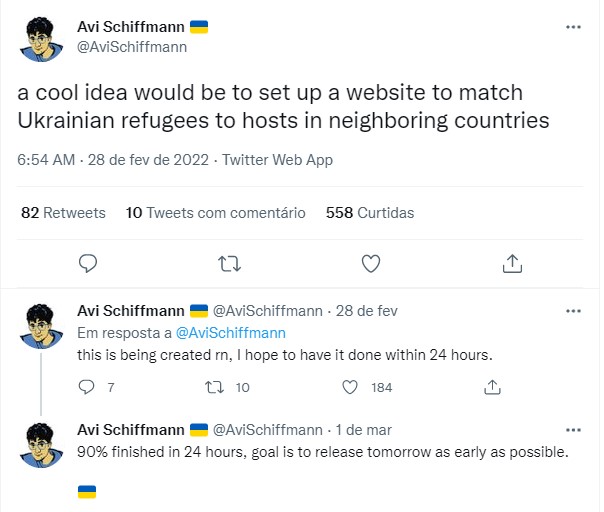Reply to the '24 hours' reply tweet
Viewport: 604px width, 512px height.
86,387
